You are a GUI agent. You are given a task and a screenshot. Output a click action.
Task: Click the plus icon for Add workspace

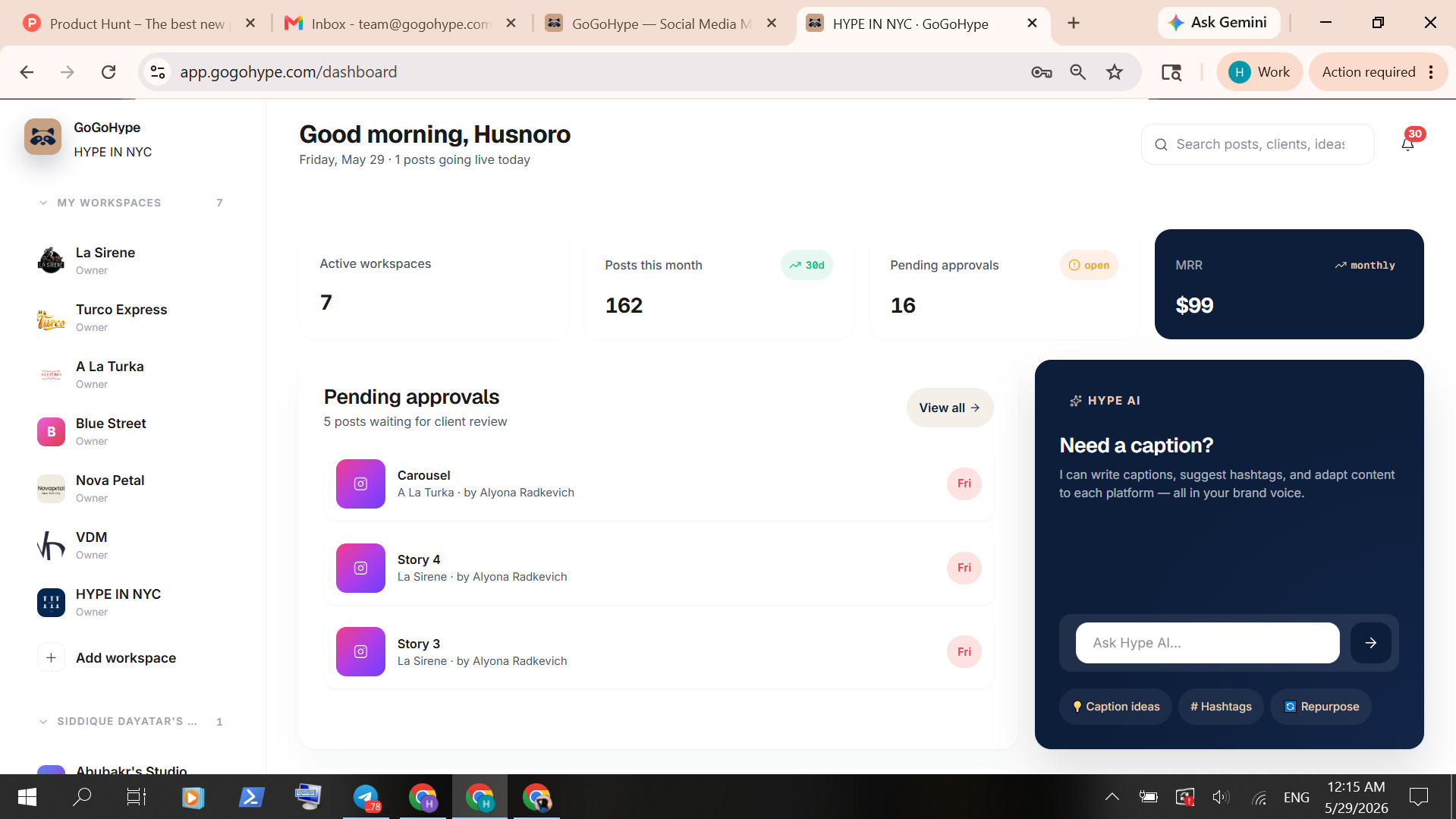click(x=51, y=658)
